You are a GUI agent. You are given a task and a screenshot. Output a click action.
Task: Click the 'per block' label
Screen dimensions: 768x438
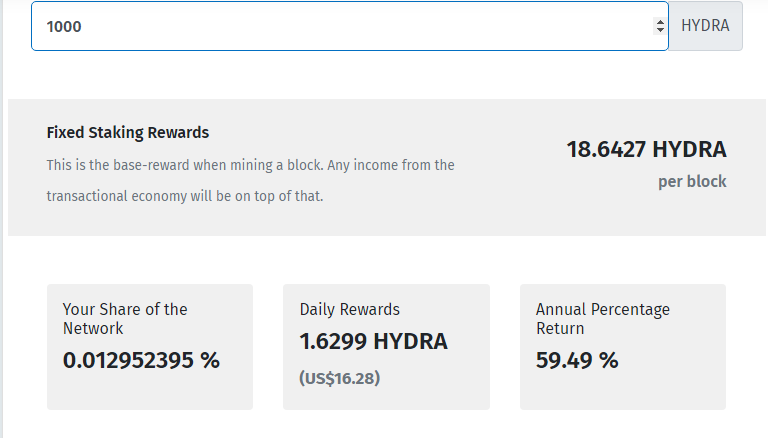[x=692, y=181]
